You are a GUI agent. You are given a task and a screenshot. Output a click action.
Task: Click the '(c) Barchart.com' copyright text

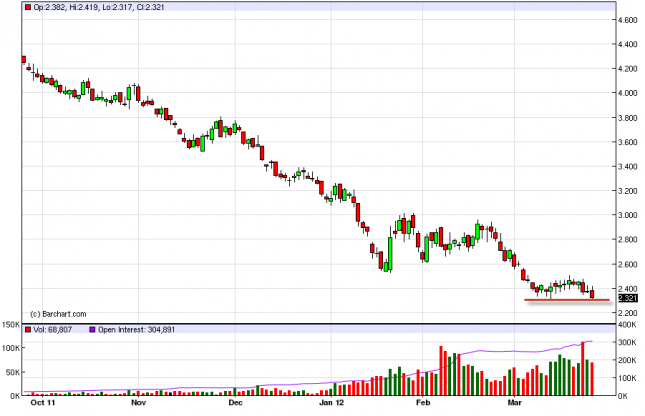(58, 314)
